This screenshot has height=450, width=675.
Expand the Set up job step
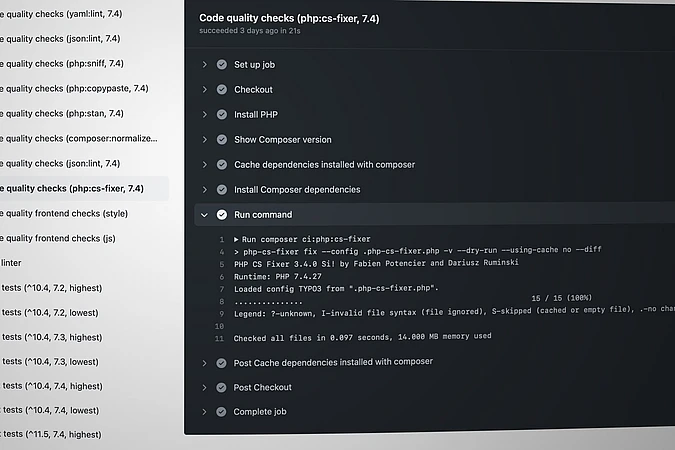(x=204, y=65)
